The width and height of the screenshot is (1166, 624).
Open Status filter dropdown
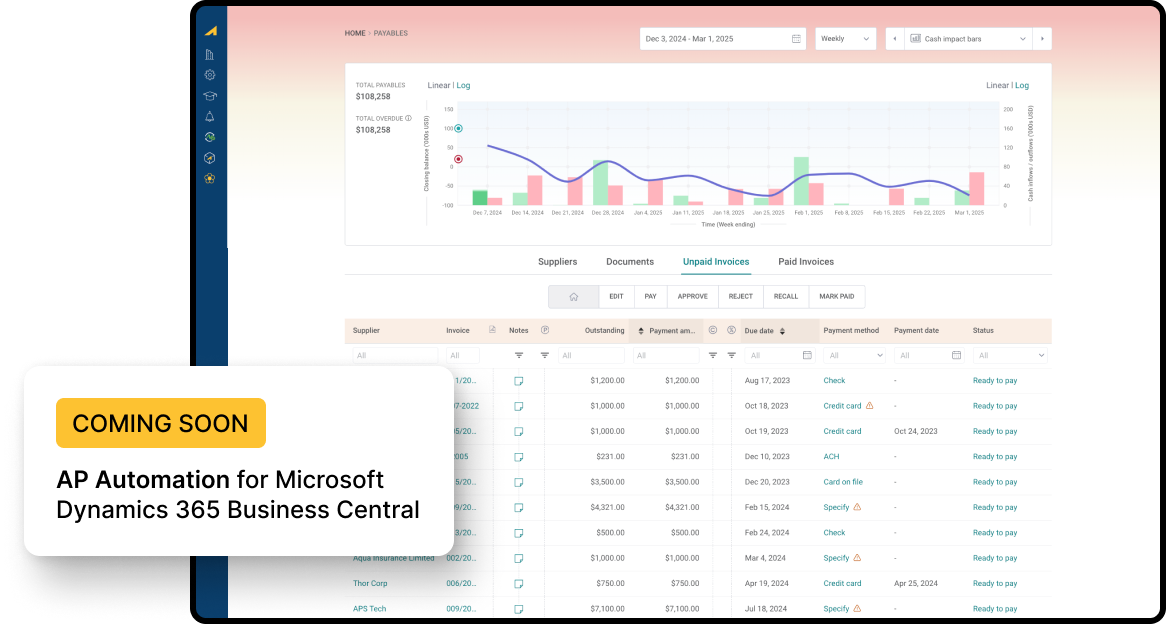coord(1010,356)
